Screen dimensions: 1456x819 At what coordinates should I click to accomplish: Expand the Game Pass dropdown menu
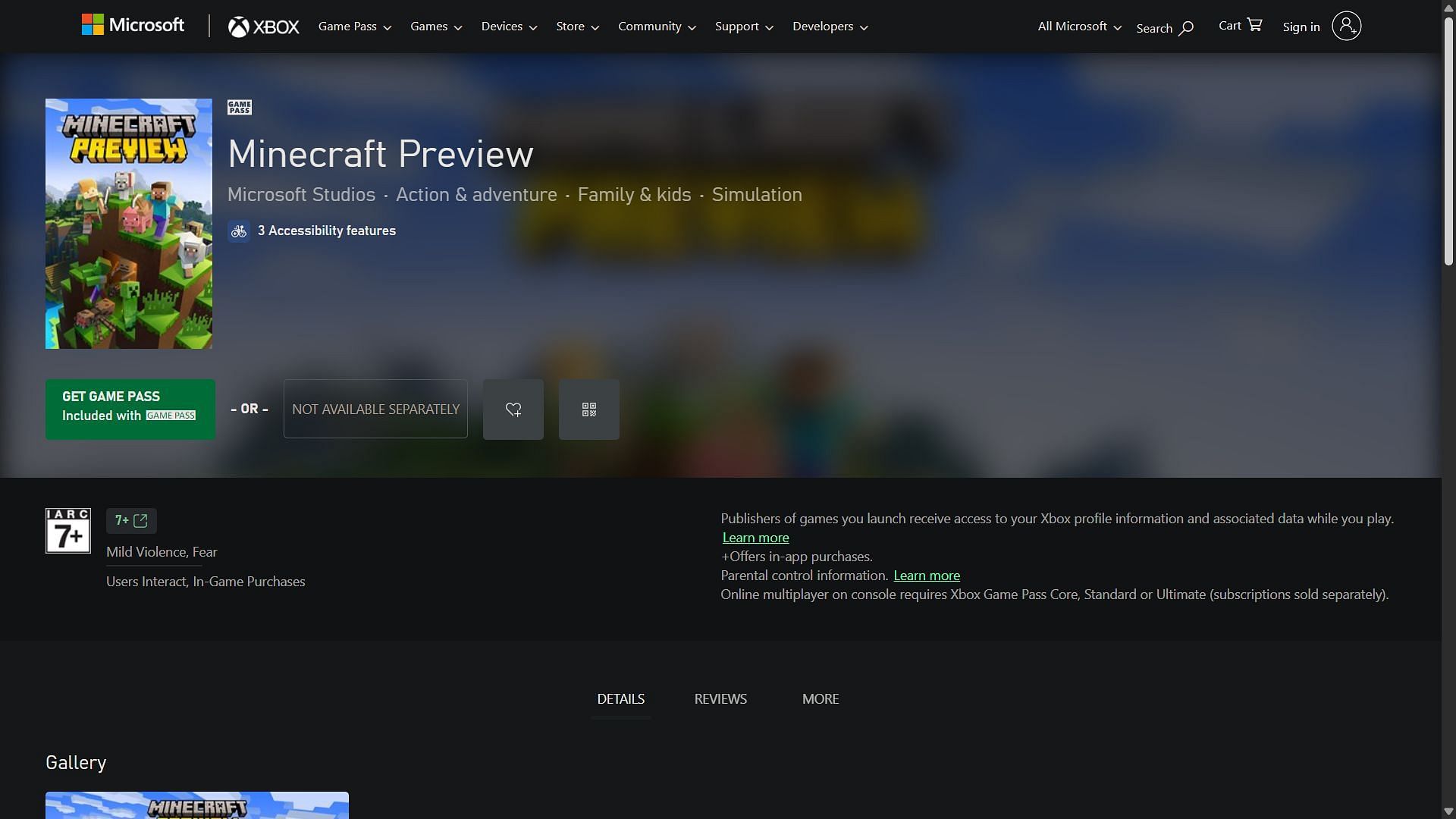(x=354, y=27)
